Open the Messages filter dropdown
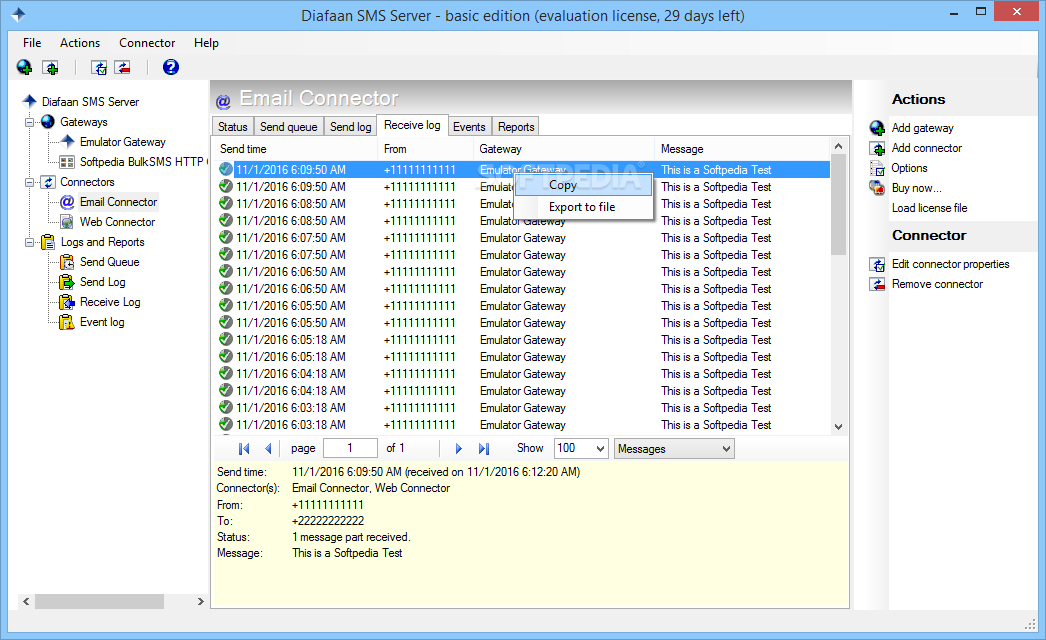 726,448
